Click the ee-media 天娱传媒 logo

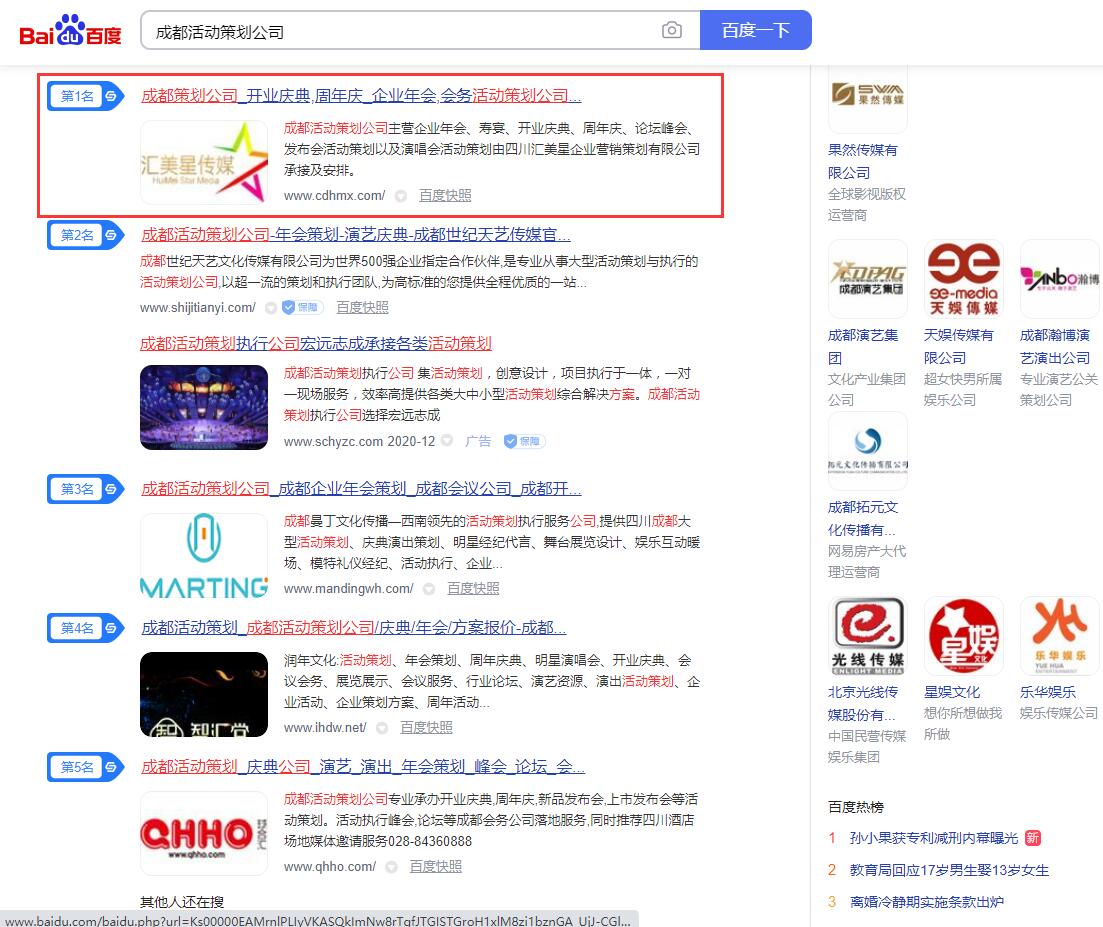pos(964,279)
